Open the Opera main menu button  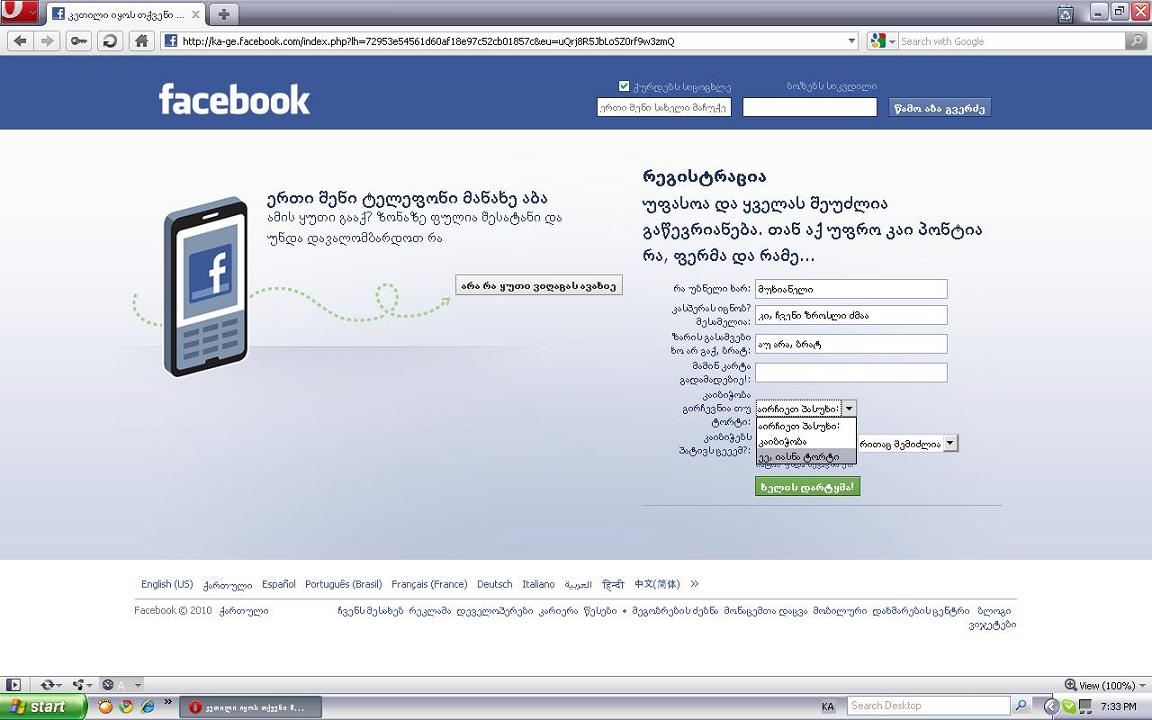click(x=19, y=11)
